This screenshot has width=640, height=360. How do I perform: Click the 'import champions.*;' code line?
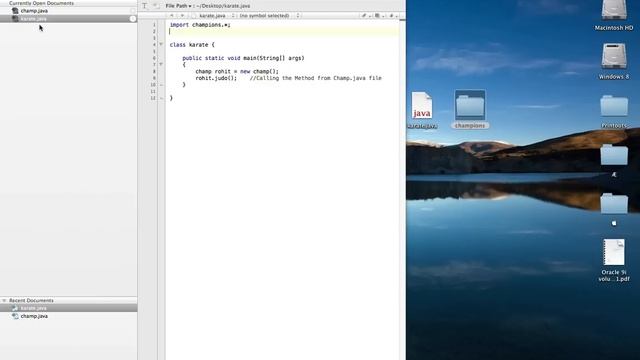coord(200,25)
